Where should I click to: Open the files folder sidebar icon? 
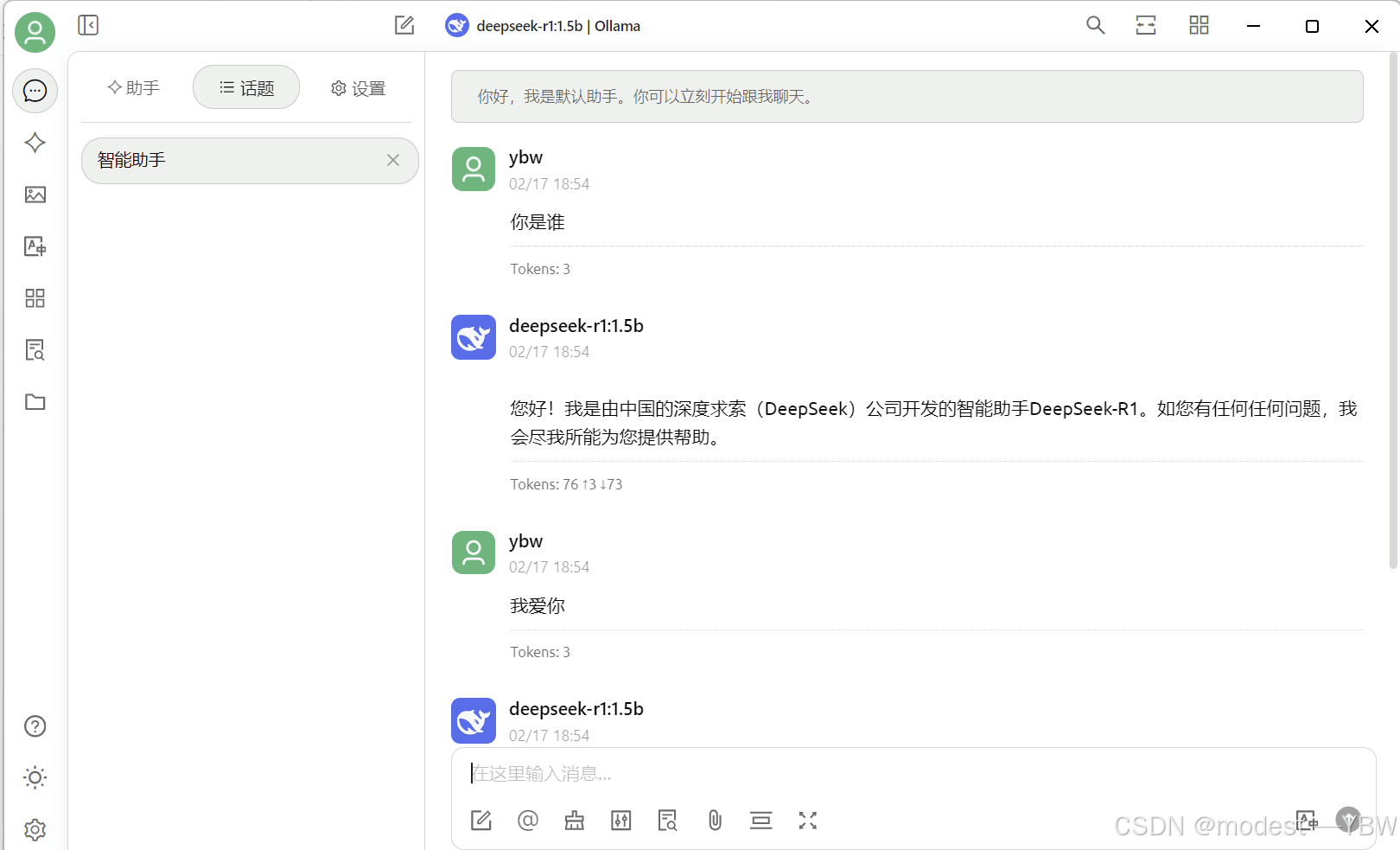click(x=35, y=402)
